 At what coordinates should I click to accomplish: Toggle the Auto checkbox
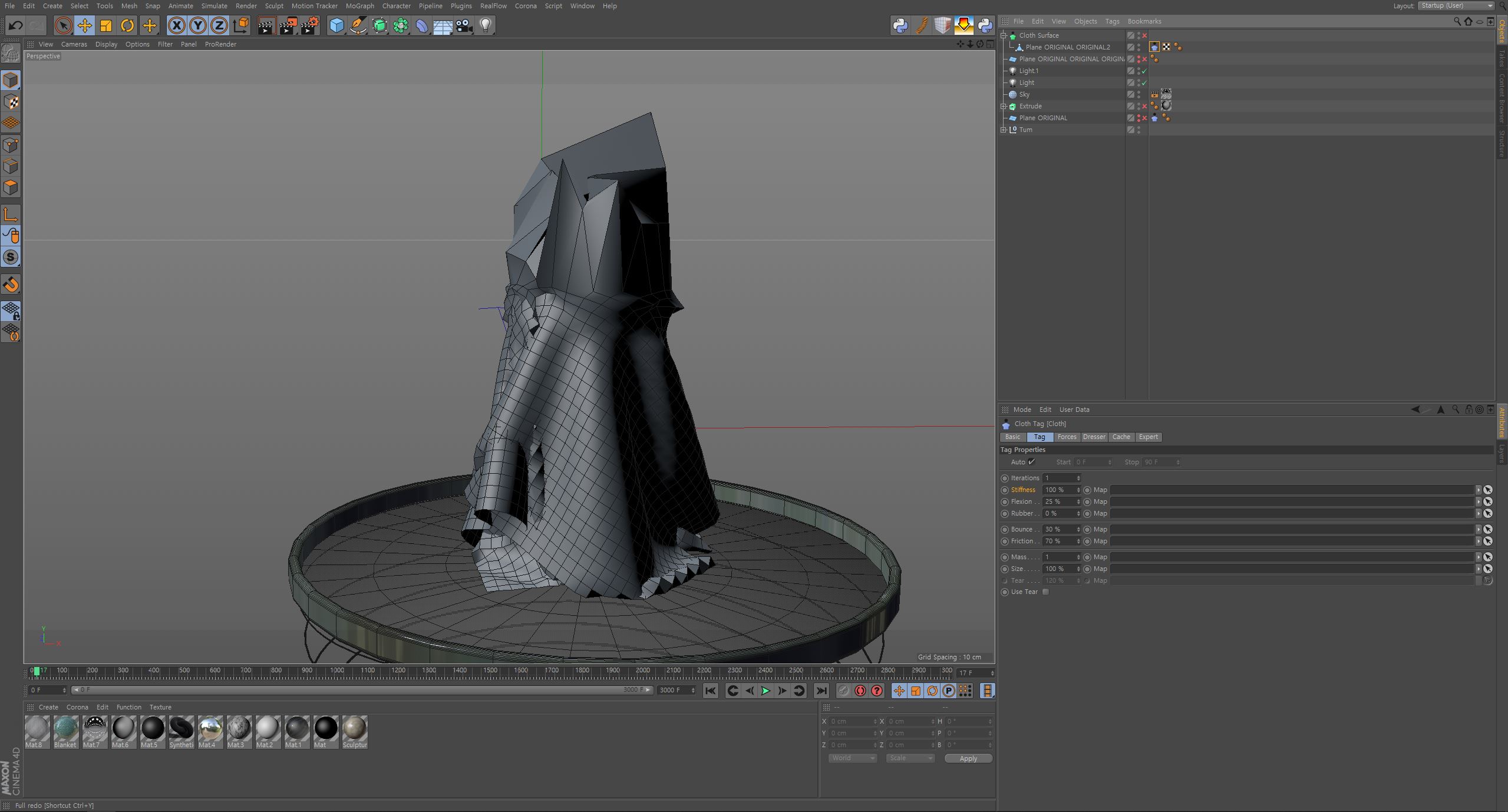pyautogui.click(x=1031, y=462)
